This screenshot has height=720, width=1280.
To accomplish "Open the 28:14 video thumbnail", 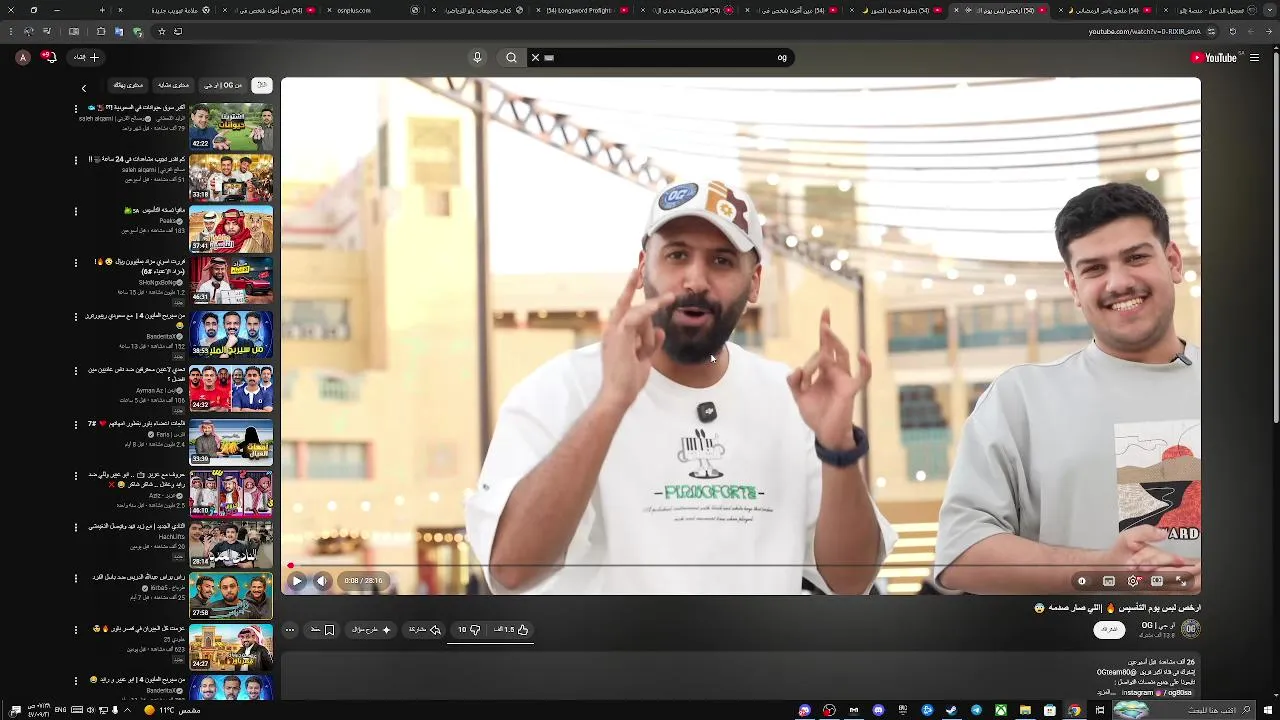I will point(231,545).
